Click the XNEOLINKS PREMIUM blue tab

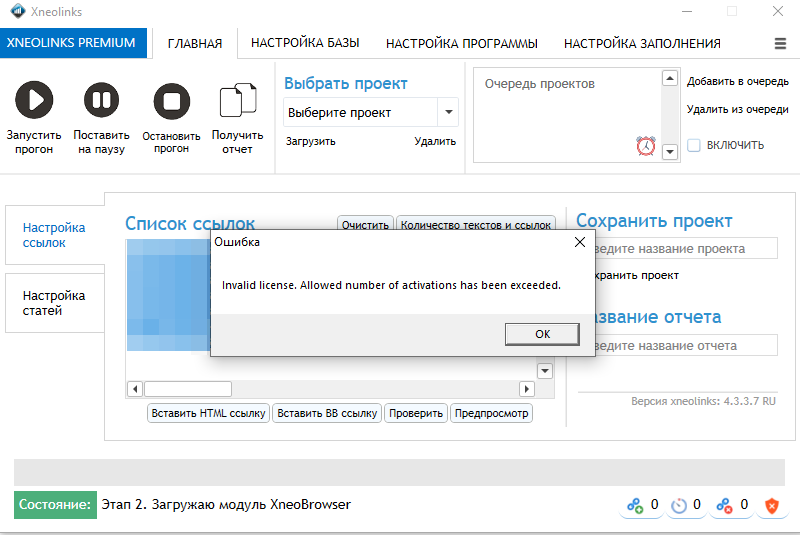[x=73, y=43]
